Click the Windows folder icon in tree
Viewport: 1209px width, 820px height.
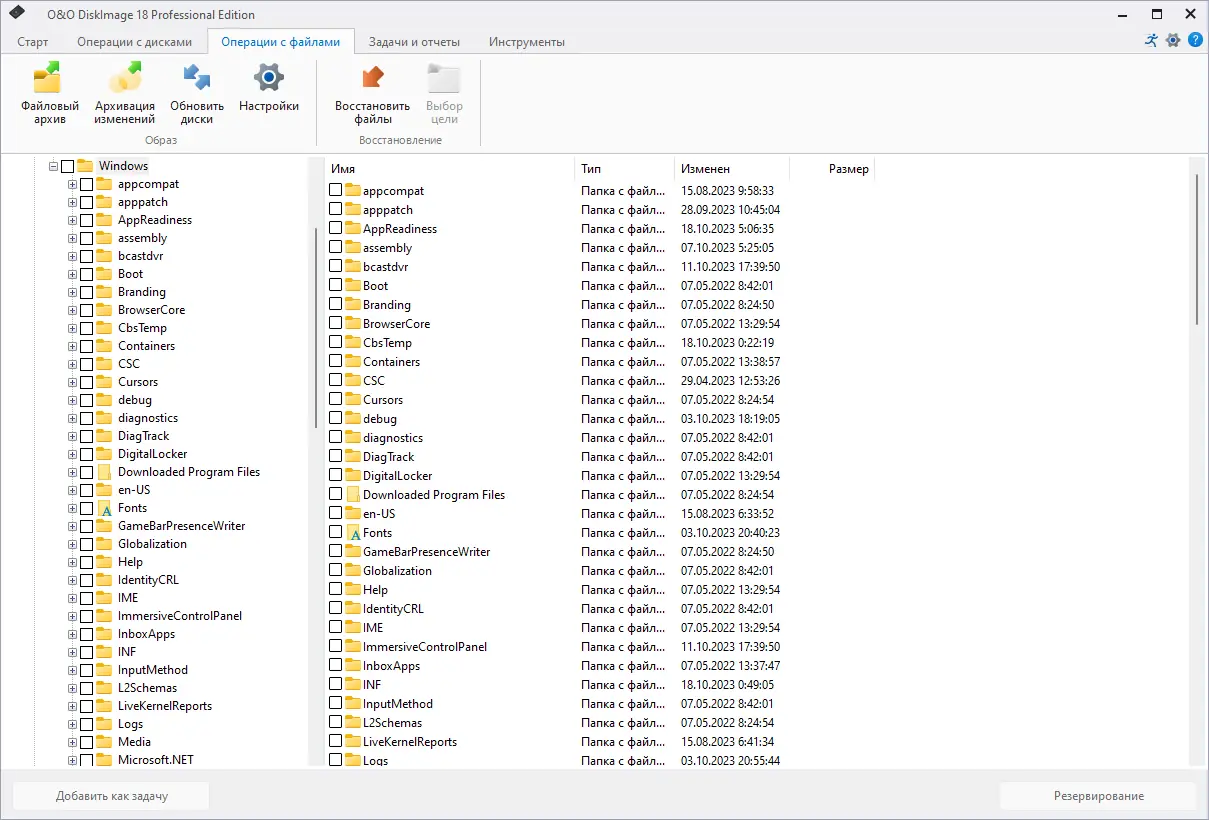(x=85, y=166)
